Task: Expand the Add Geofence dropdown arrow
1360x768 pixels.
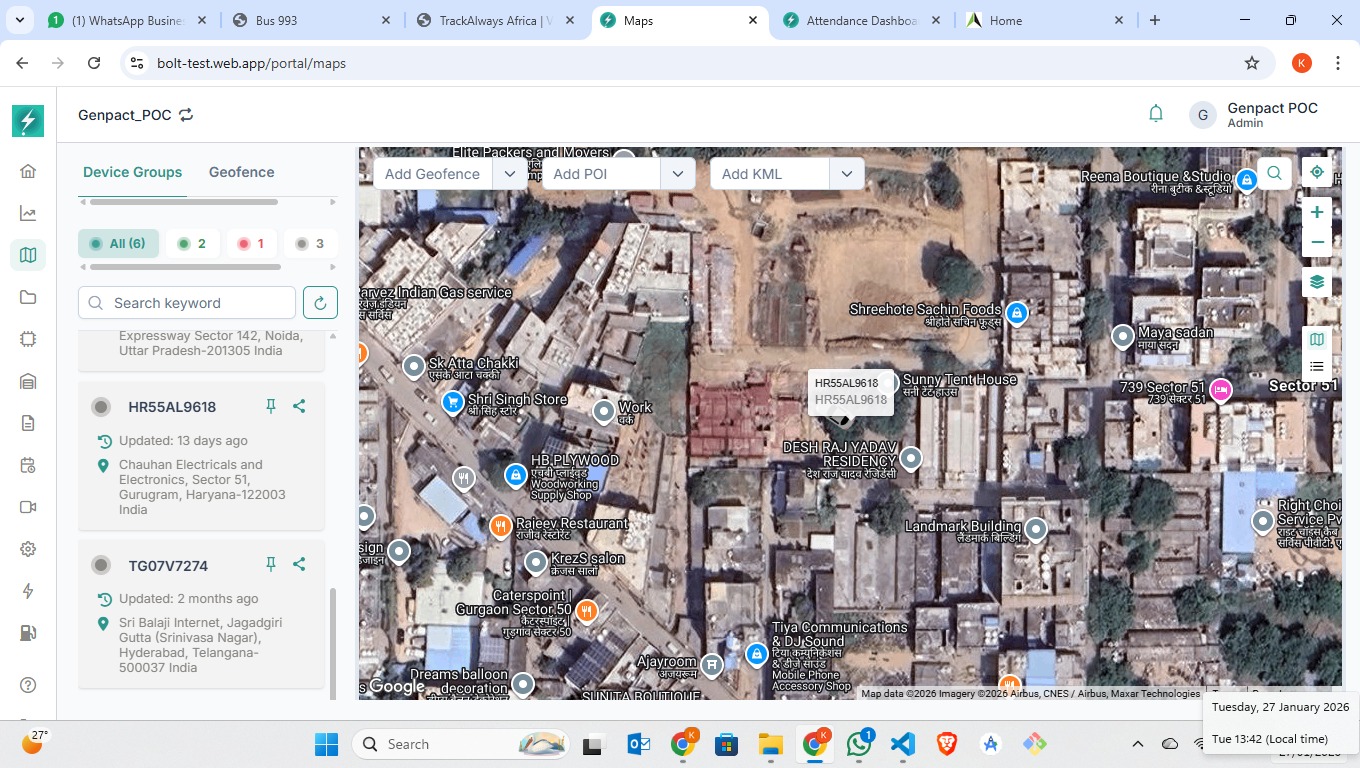Action: pos(510,174)
